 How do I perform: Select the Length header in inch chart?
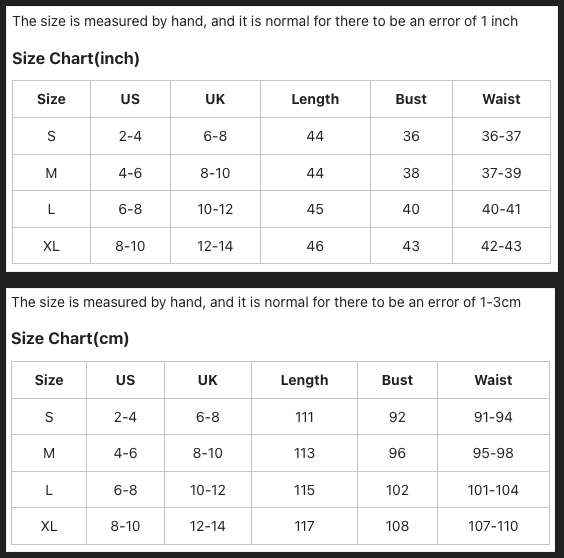(x=315, y=99)
